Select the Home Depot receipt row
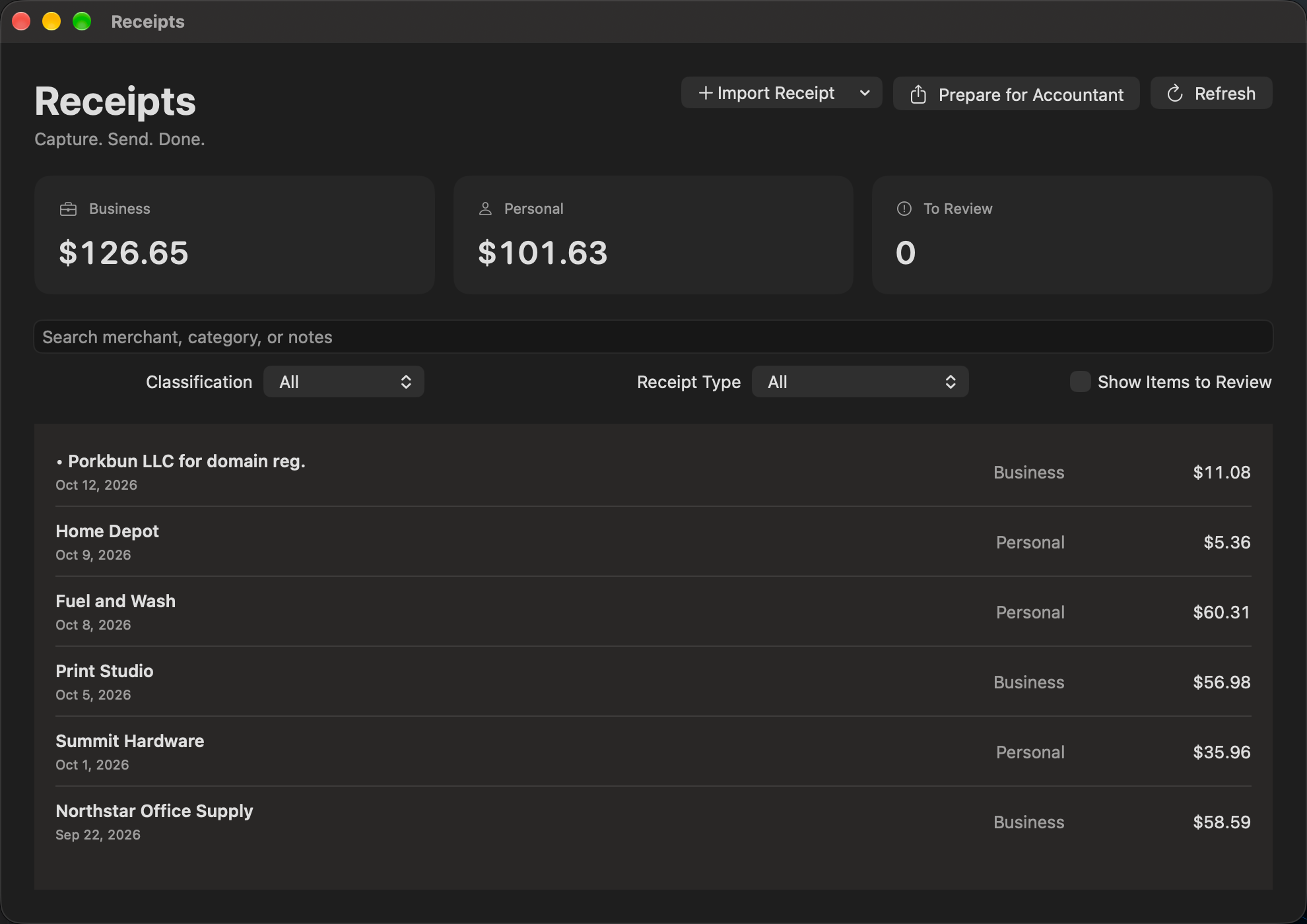The width and height of the screenshot is (1307, 924). [x=653, y=542]
